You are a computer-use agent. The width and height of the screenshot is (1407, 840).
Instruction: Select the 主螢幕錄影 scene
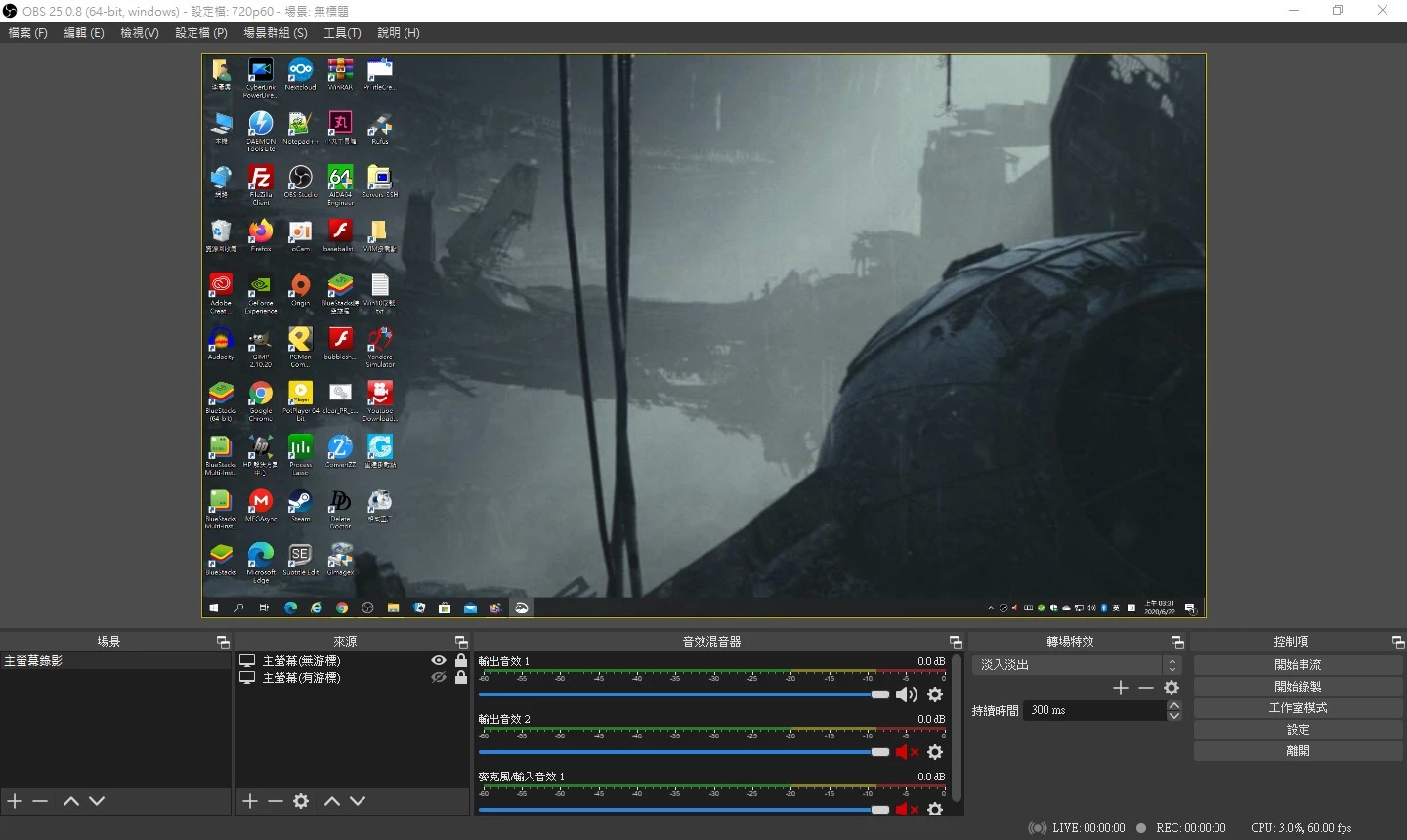115,661
